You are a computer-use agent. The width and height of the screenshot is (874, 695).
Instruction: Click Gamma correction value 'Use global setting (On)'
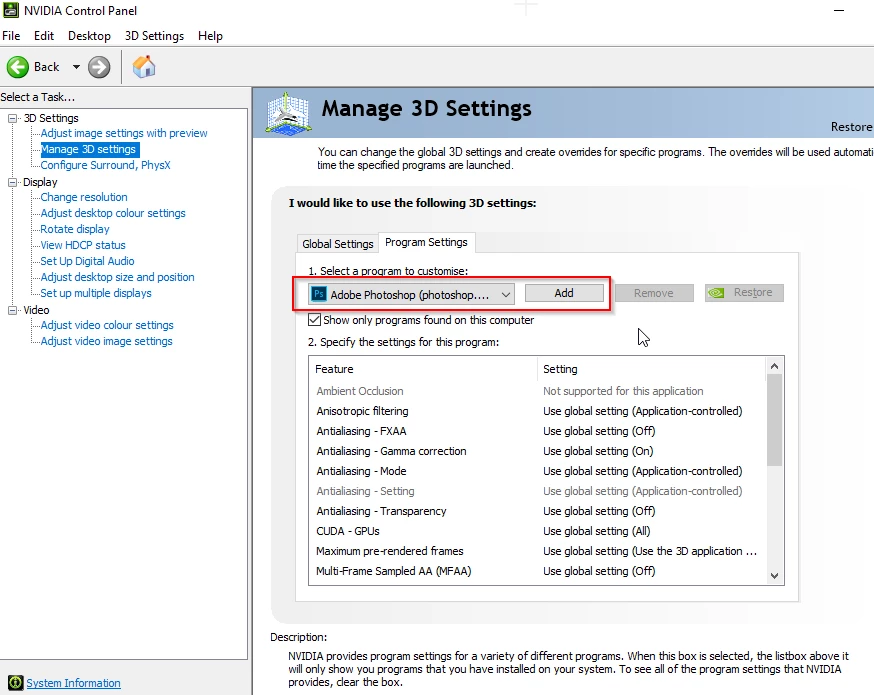[x=598, y=451]
